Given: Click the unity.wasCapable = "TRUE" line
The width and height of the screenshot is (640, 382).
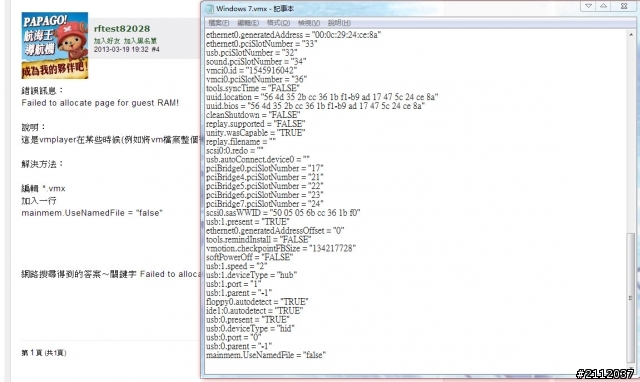Looking at the screenshot, I should [x=256, y=133].
